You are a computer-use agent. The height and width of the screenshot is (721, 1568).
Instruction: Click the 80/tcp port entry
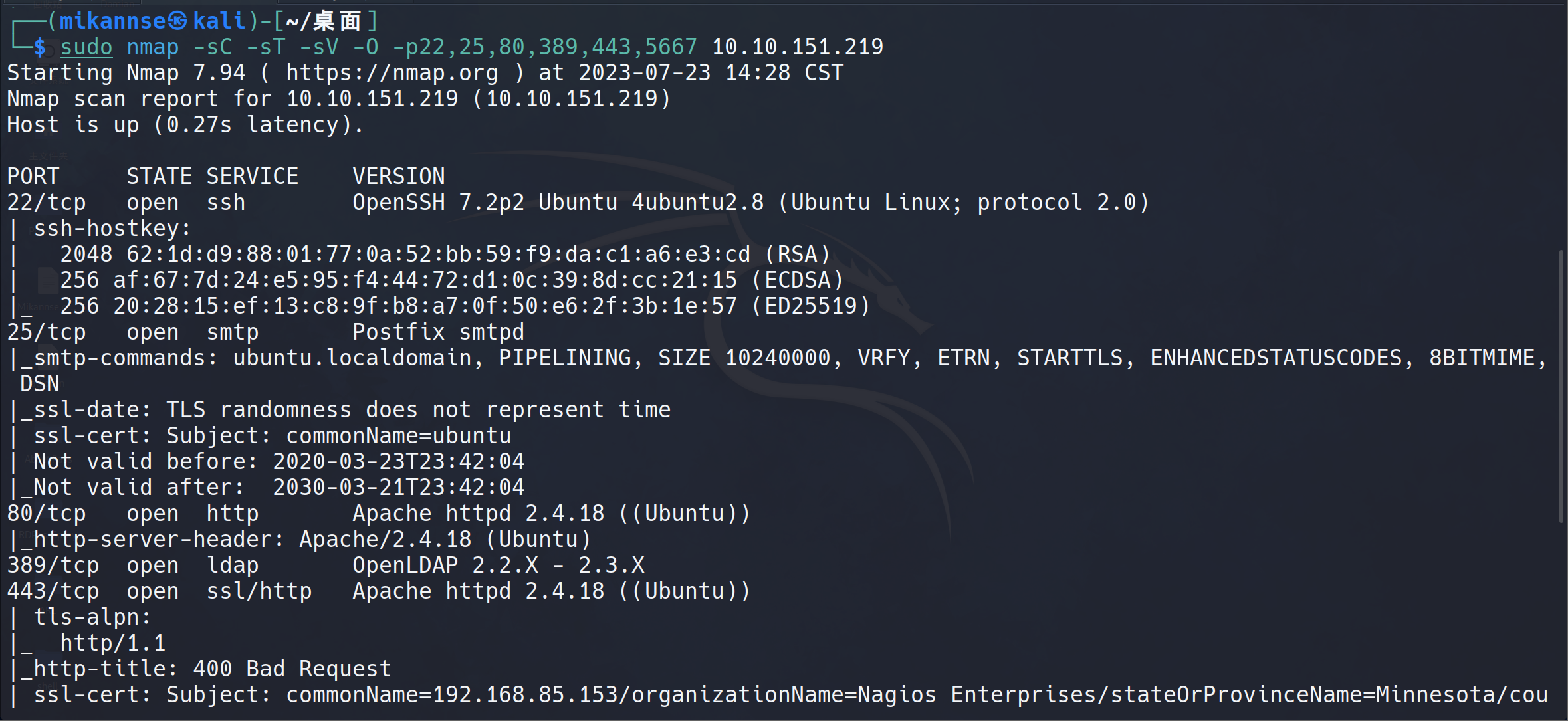click(x=47, y=514)
